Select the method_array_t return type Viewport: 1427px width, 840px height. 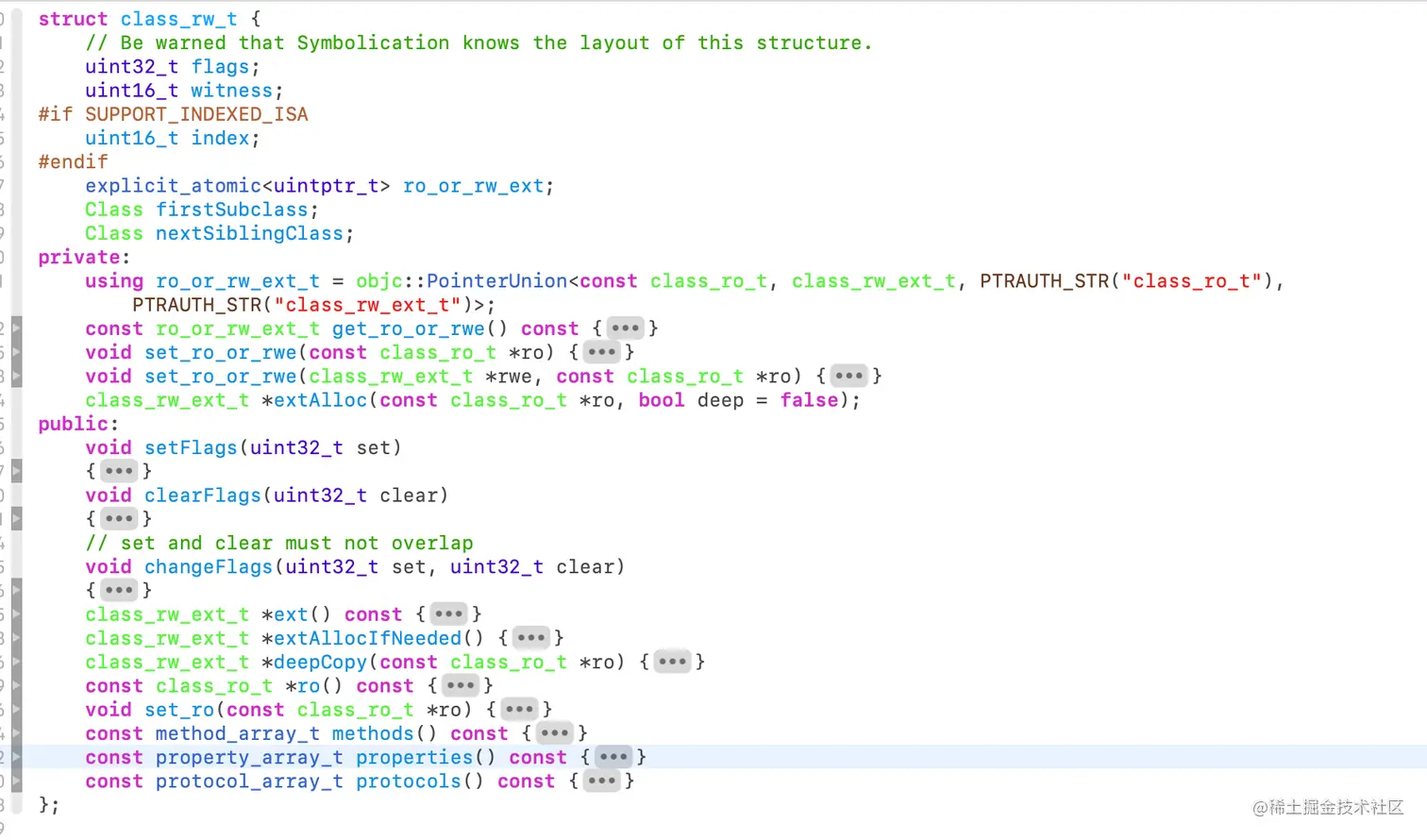click(x=238, y=733)
